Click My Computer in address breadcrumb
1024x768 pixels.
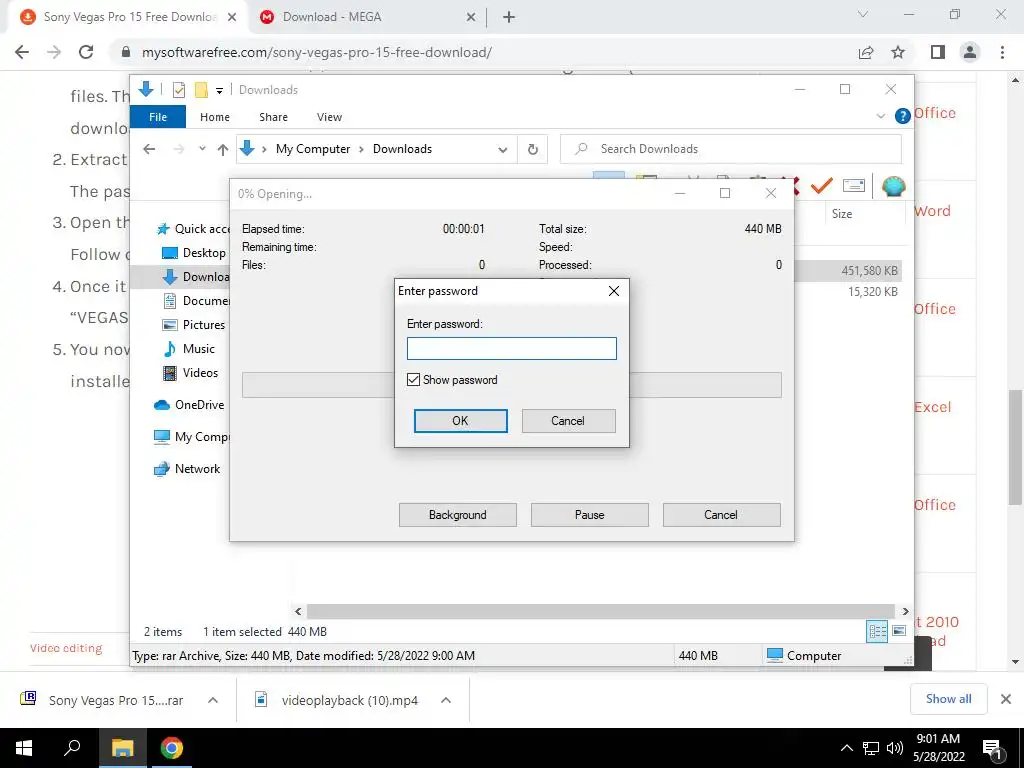313,149
